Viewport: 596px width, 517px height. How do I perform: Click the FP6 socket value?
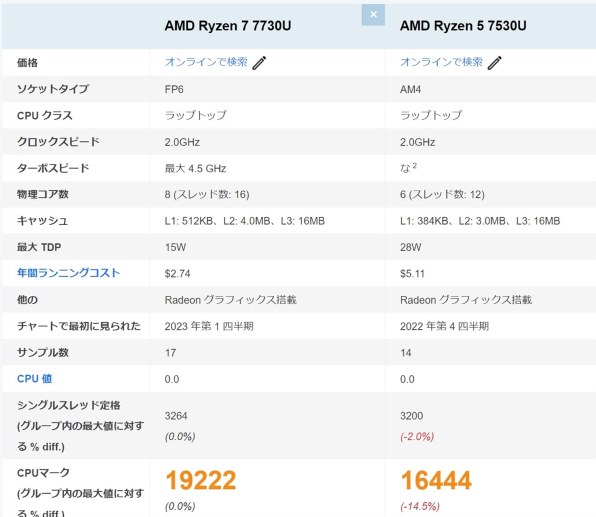pos(174,89)
